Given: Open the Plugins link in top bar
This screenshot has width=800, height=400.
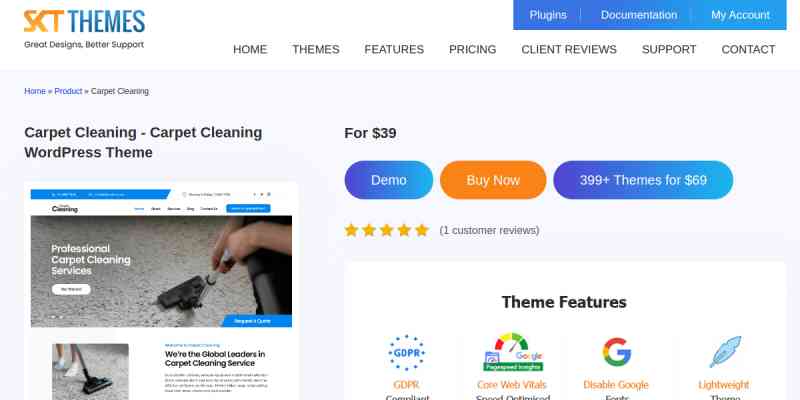Looking at the screenshot, I should 548,15.
